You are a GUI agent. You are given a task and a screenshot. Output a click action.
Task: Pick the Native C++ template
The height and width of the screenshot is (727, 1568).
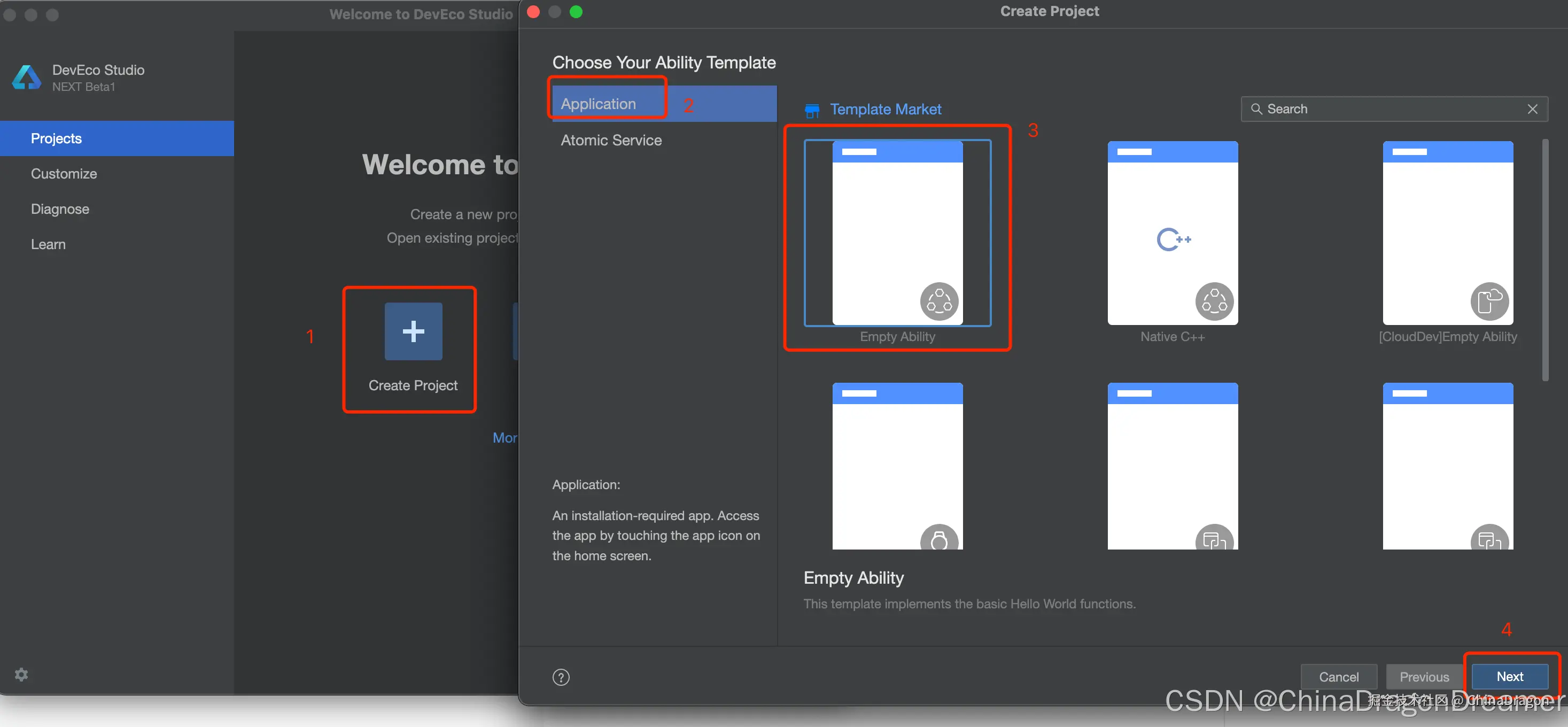point(1173,233)
